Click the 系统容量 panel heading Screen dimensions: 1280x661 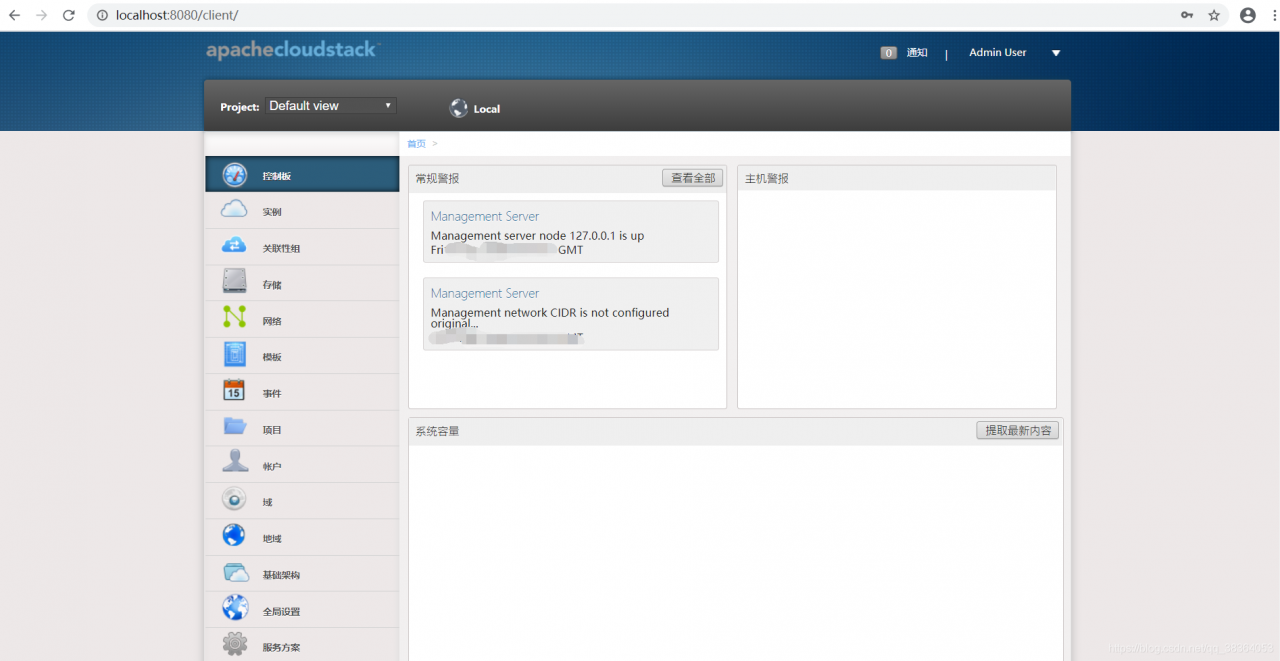click(x=437, y=431)
